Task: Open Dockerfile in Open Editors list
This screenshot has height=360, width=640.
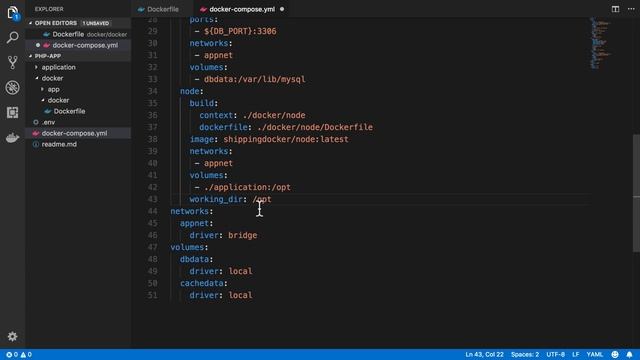Action: [x=79, y=34]
